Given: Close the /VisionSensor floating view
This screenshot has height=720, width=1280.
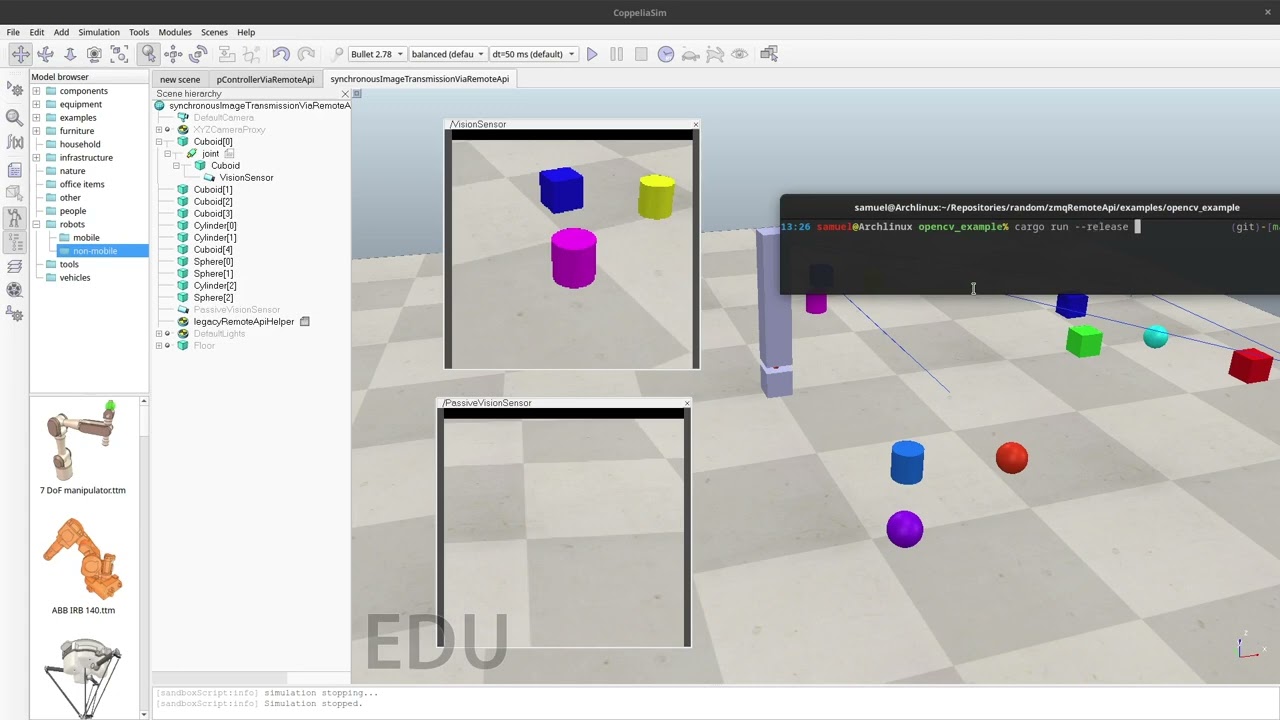Looking at the screenshot, I should tap(695, 124).
